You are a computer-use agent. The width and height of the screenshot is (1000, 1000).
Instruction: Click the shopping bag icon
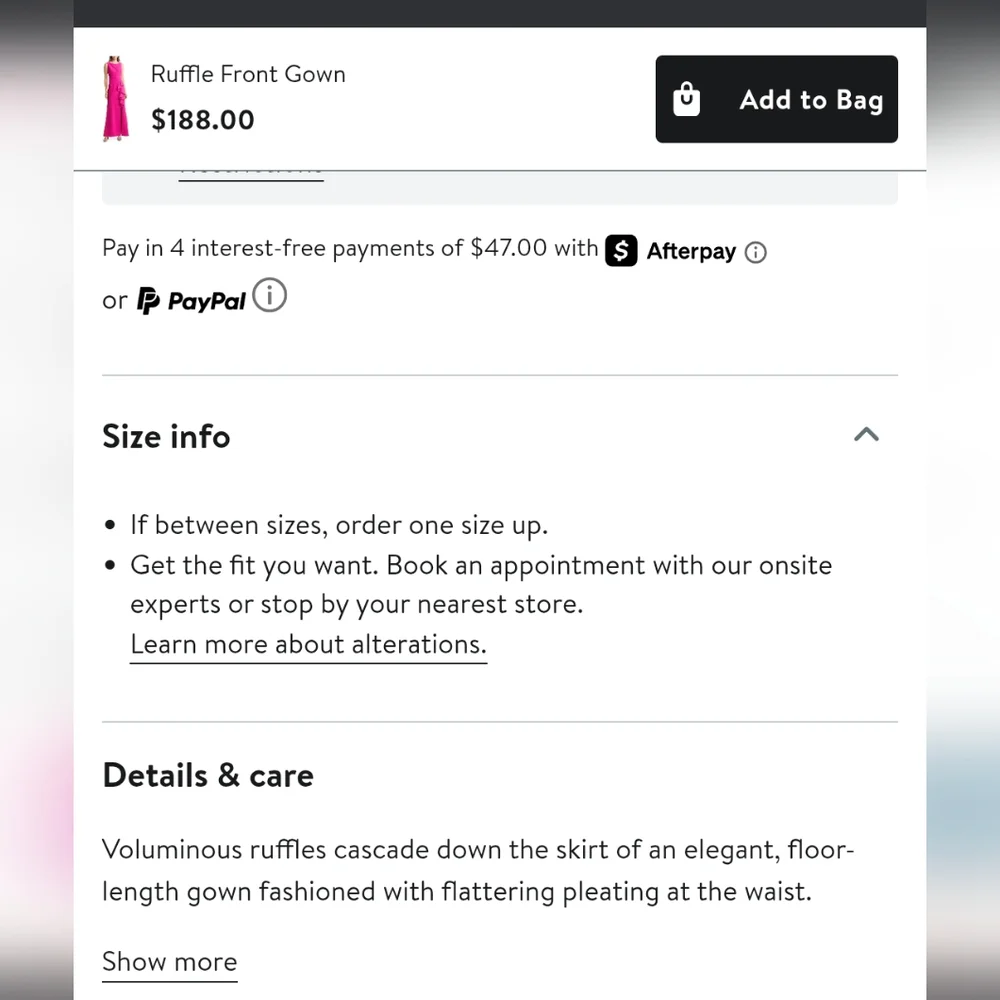tap(687, 100)
